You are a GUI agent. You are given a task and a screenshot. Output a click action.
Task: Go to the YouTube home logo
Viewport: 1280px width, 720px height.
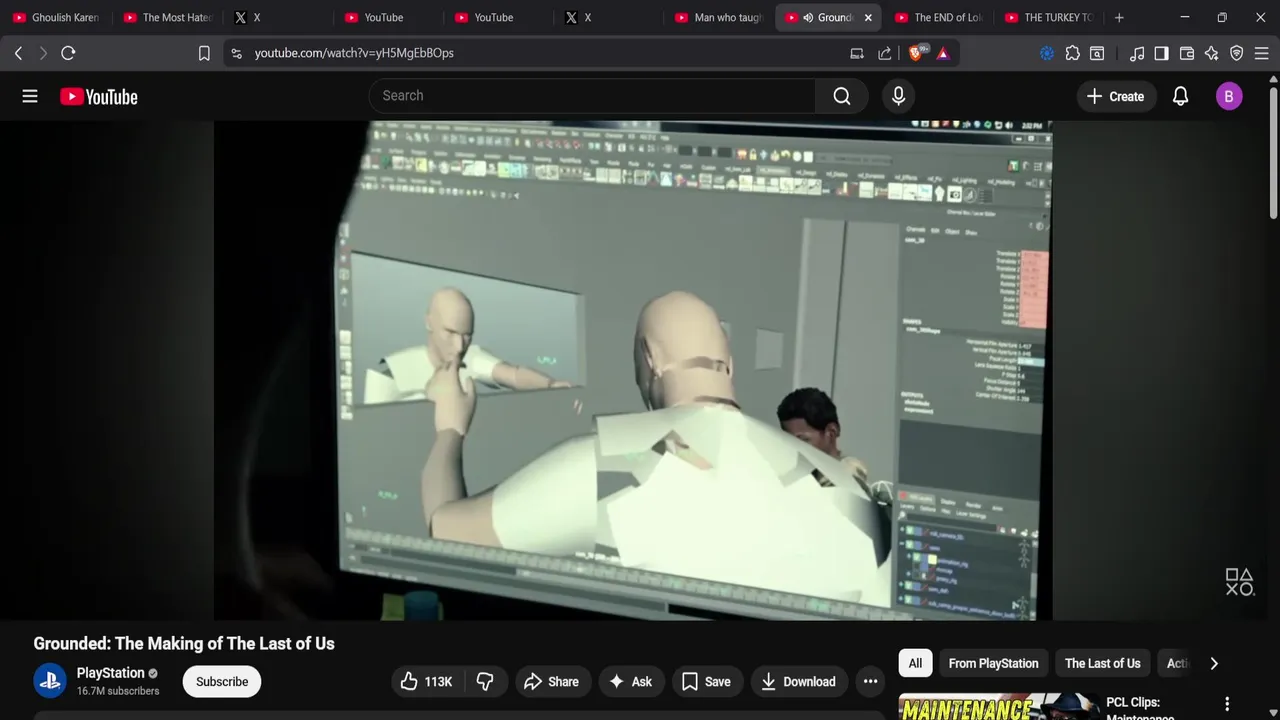click(99, 96)
